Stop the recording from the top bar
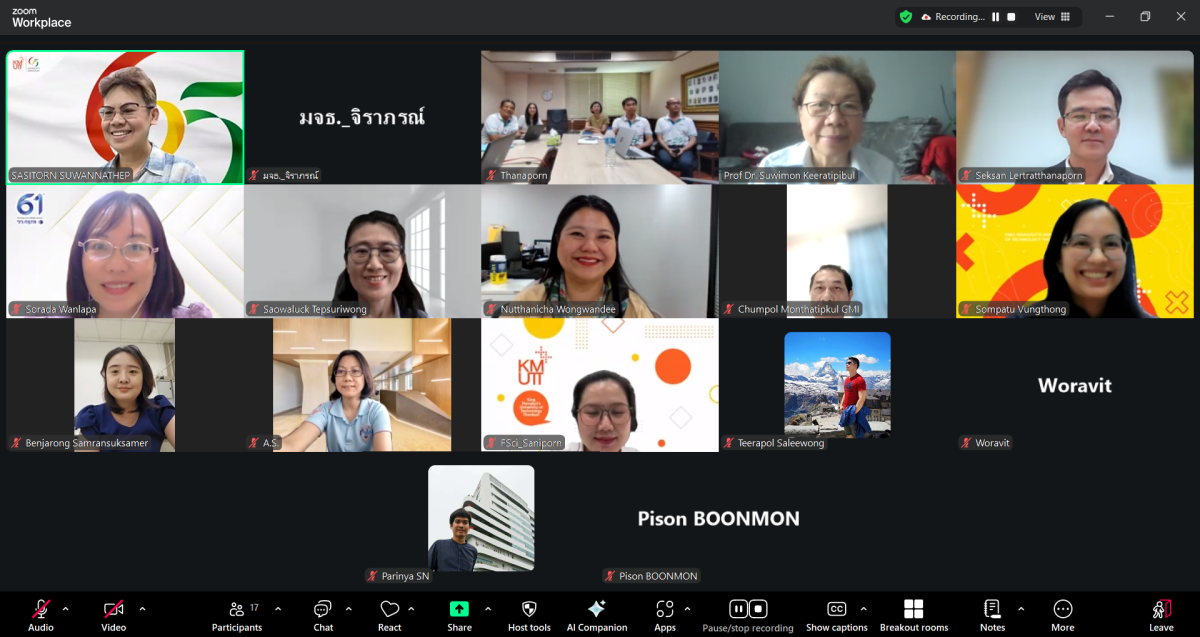The width and height of the screenshot is (1200, 637). click(1011, 17)
